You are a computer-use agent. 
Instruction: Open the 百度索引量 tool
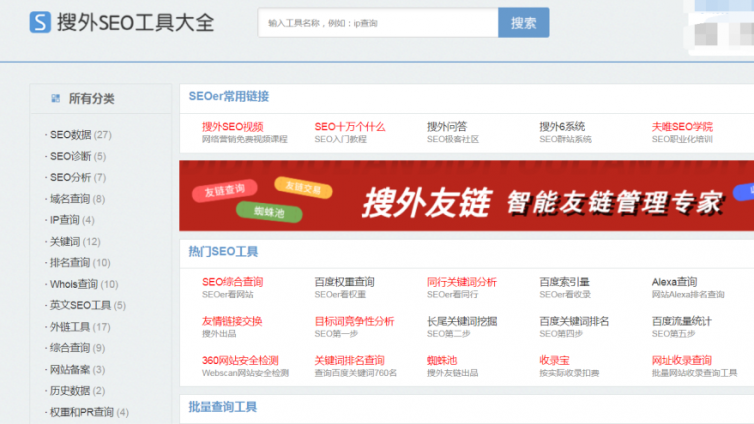[x=564, y=282]
